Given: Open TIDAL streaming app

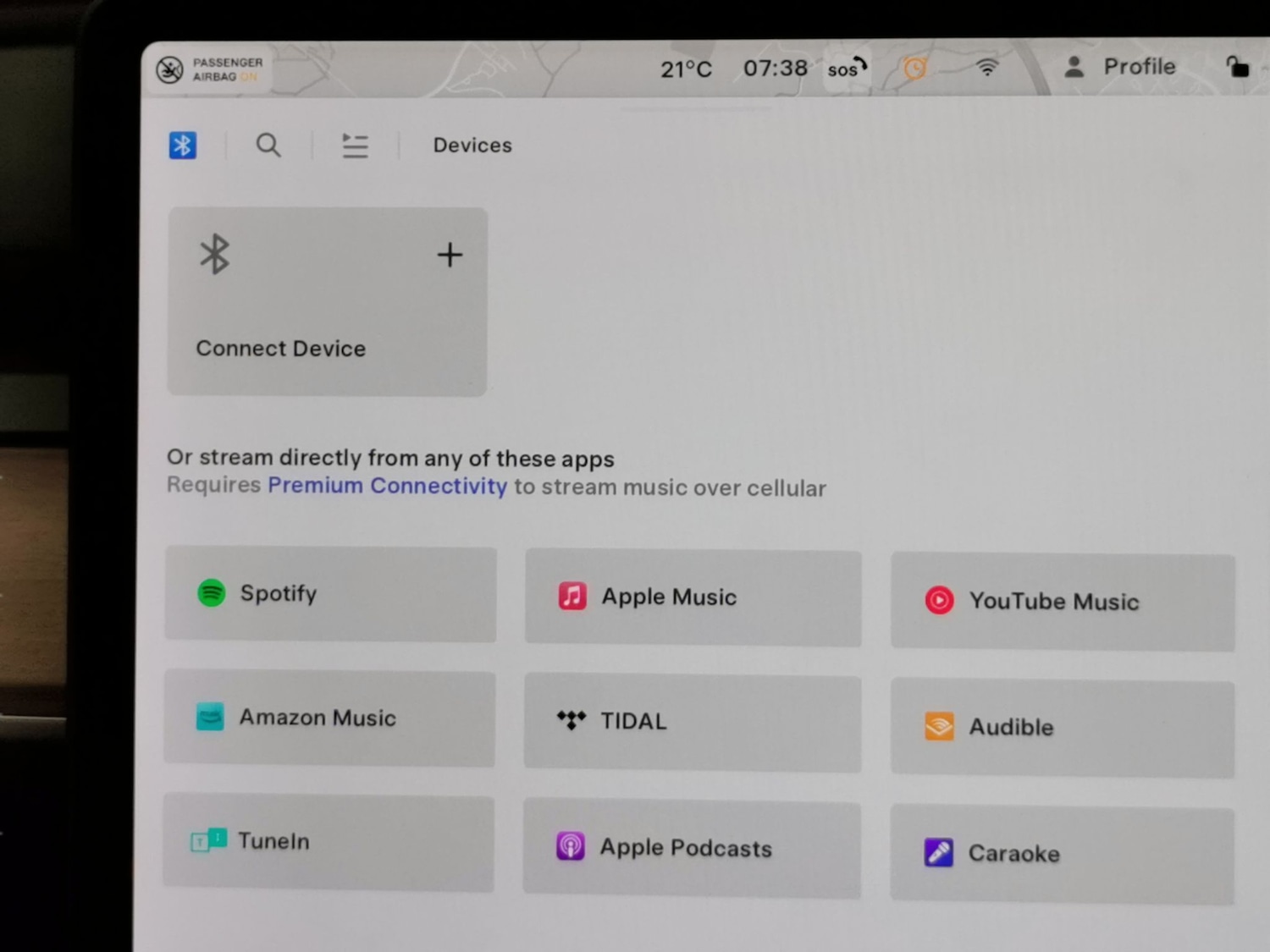Looking at the screenshot, I should point(693,724).
